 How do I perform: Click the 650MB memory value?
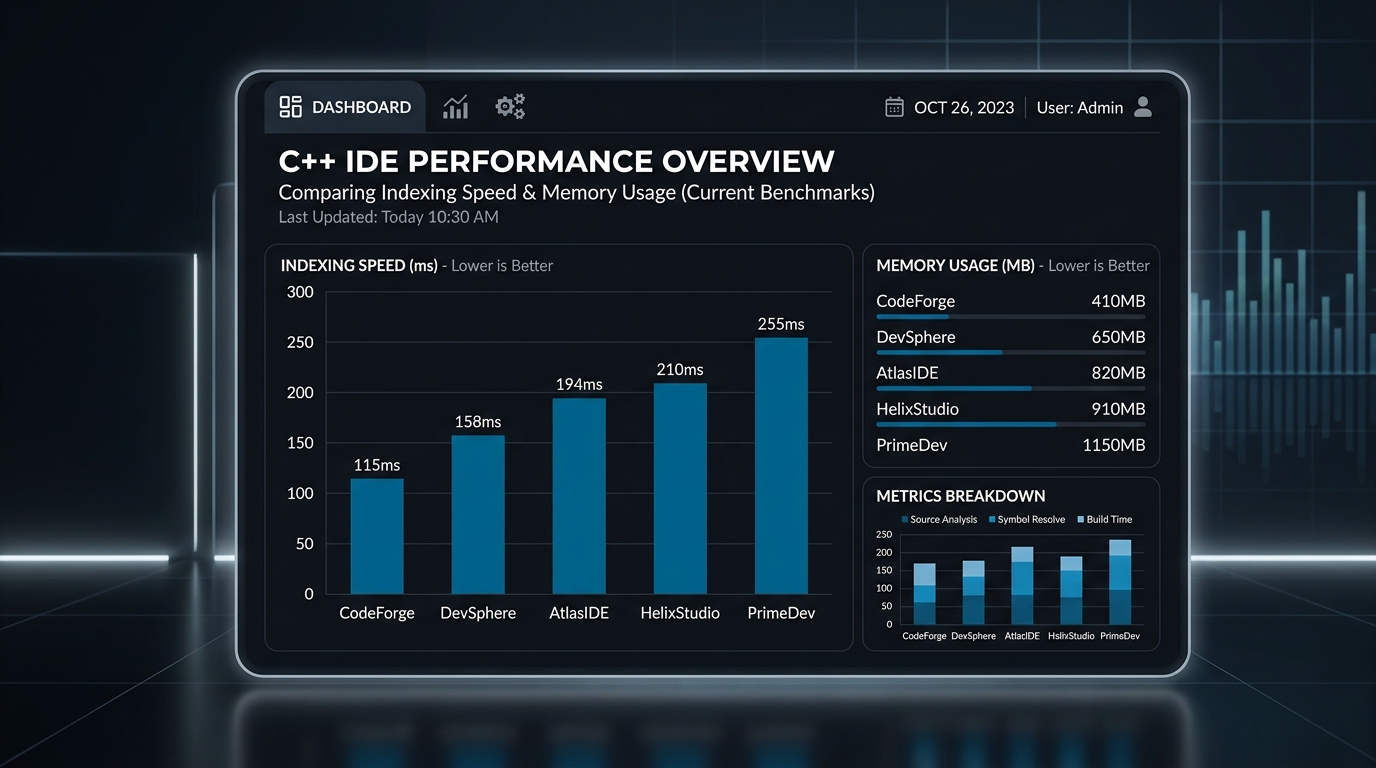click(1118, 337)
